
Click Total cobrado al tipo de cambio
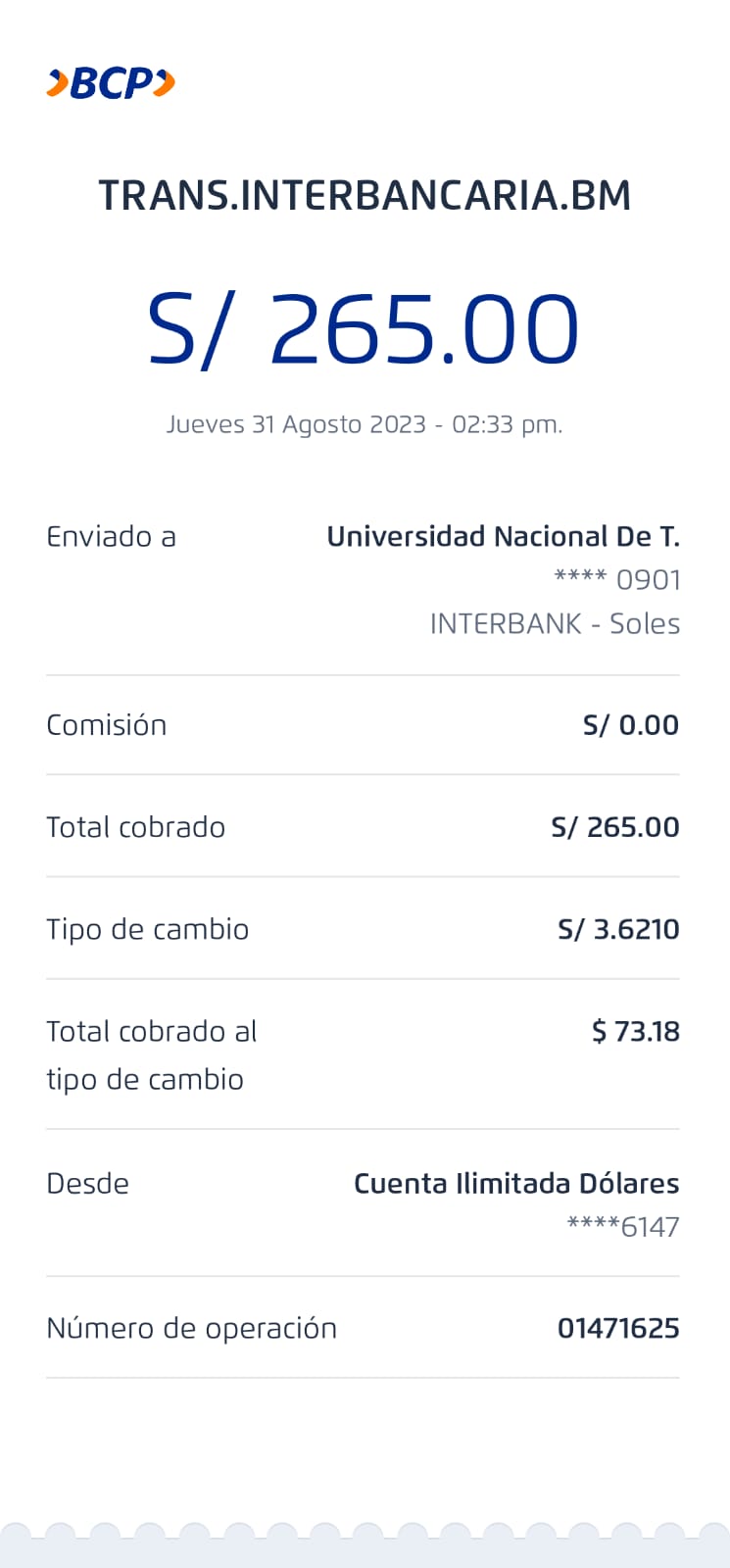[152, 1054]
